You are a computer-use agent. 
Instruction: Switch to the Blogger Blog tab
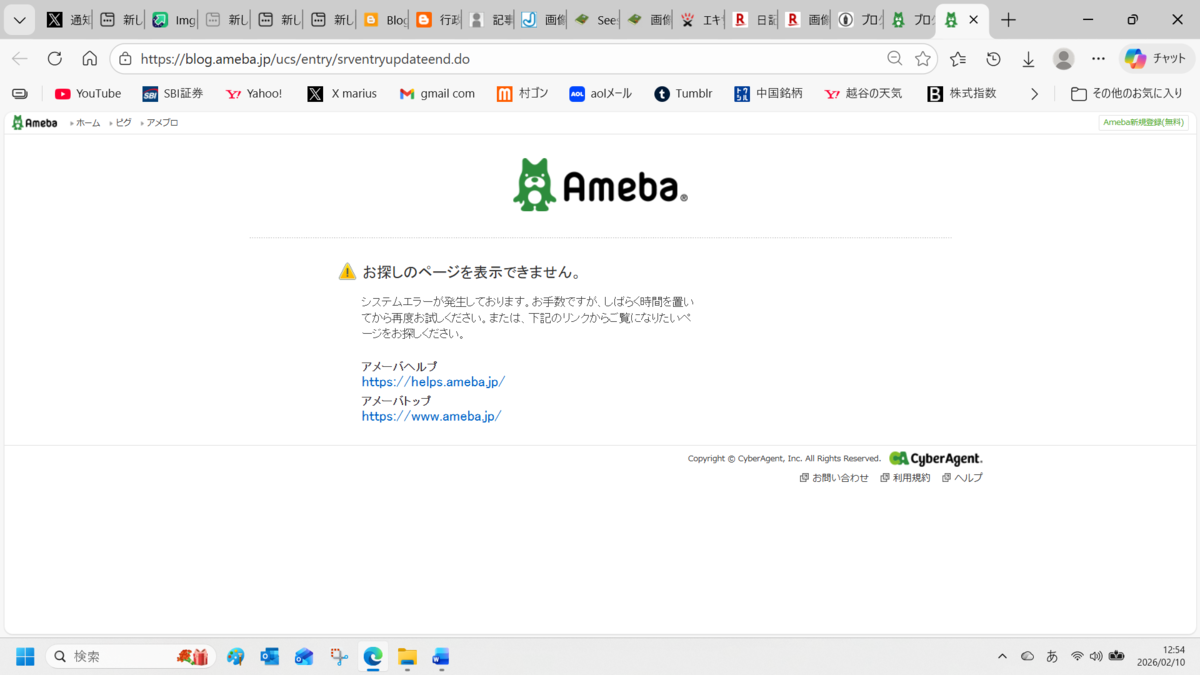tap(384, 20)
